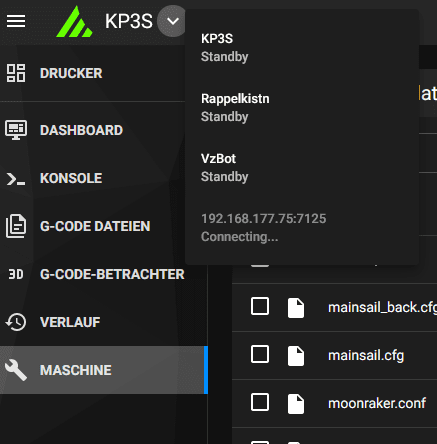Screen dimensions: 437x444
Task: Select the VzBot printer entry
Action: (302, 168)
